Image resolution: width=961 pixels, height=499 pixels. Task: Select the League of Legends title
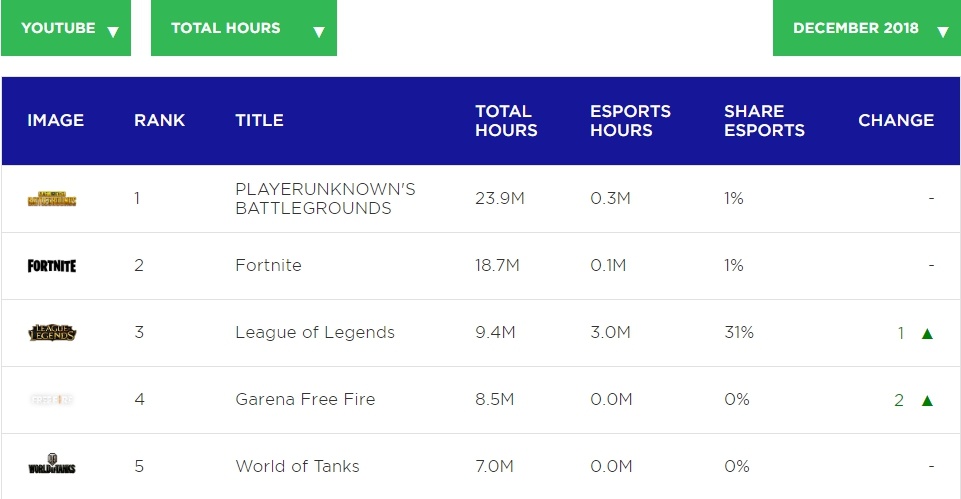[x=315, y=333]
